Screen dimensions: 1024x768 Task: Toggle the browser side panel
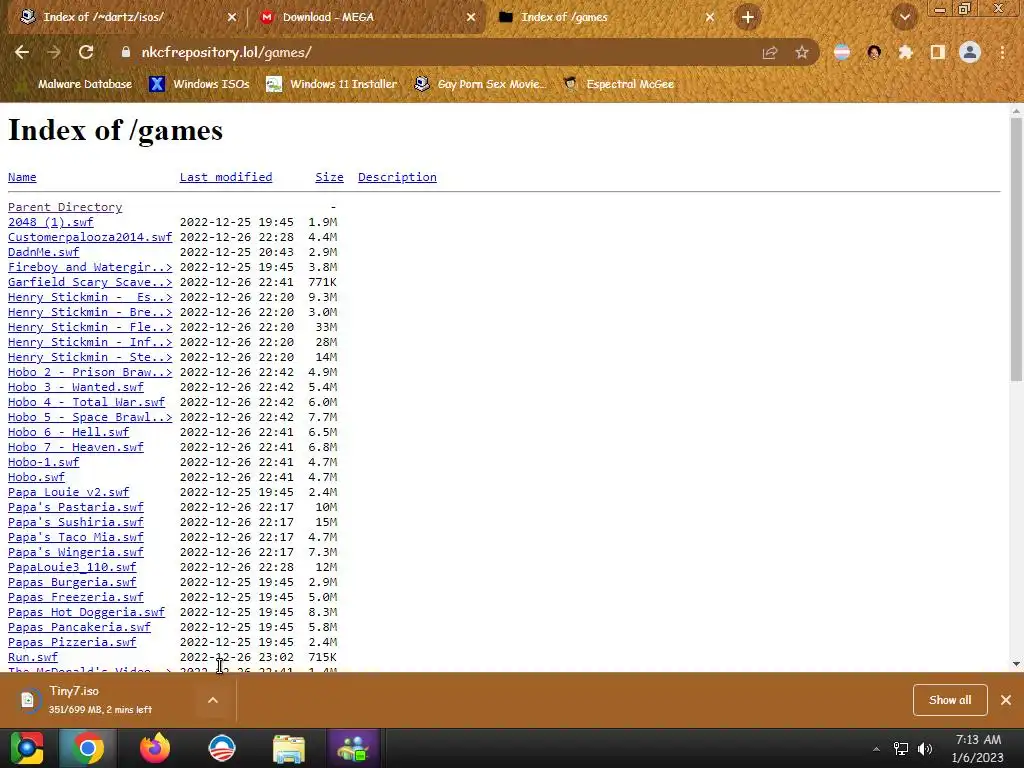(x=938, y=52)
